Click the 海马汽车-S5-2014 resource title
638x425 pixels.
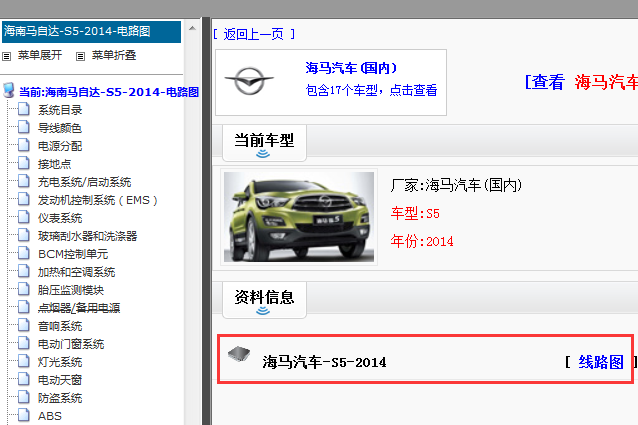[x=324, y=362]
